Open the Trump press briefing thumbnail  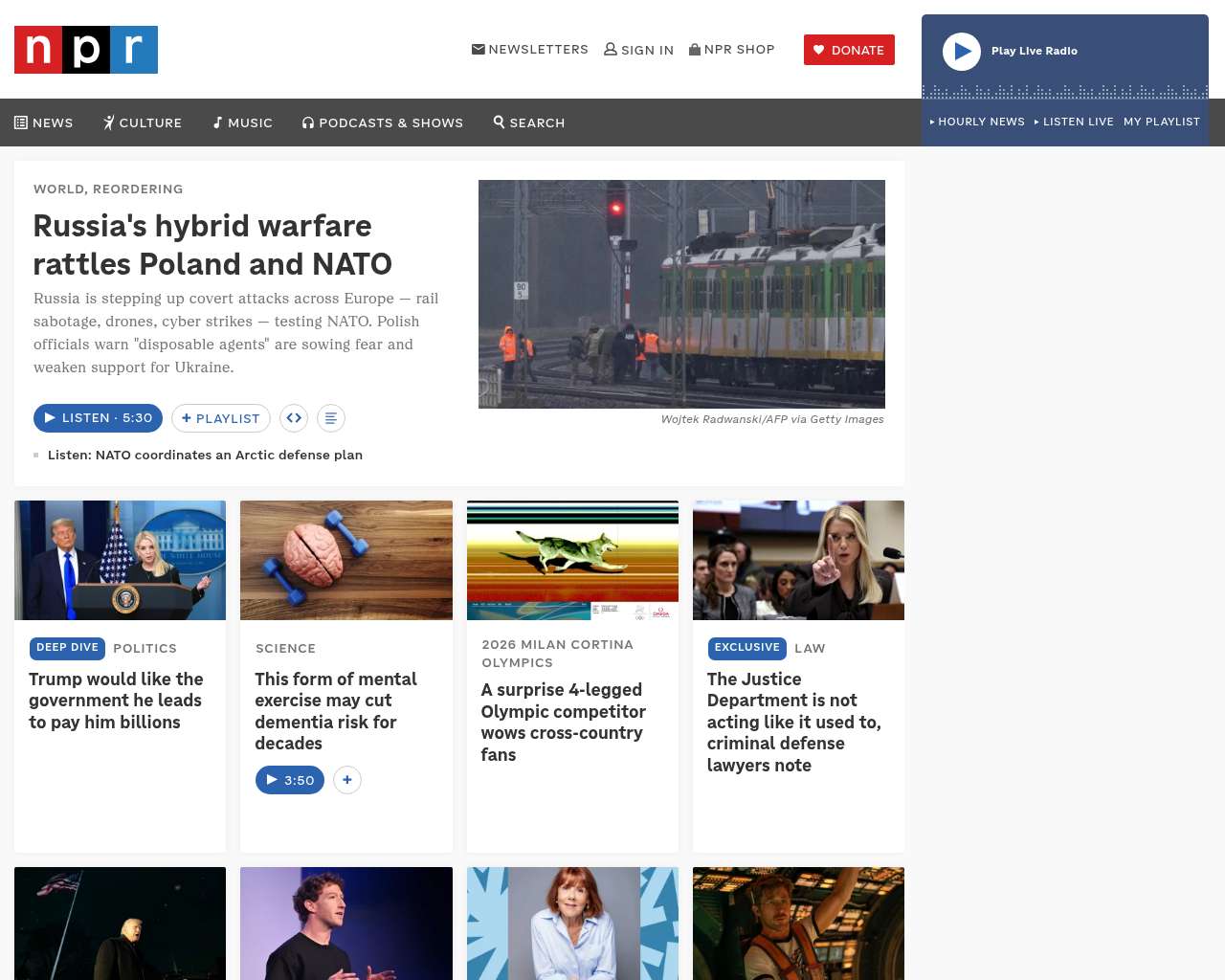click(x=121, y=560)
